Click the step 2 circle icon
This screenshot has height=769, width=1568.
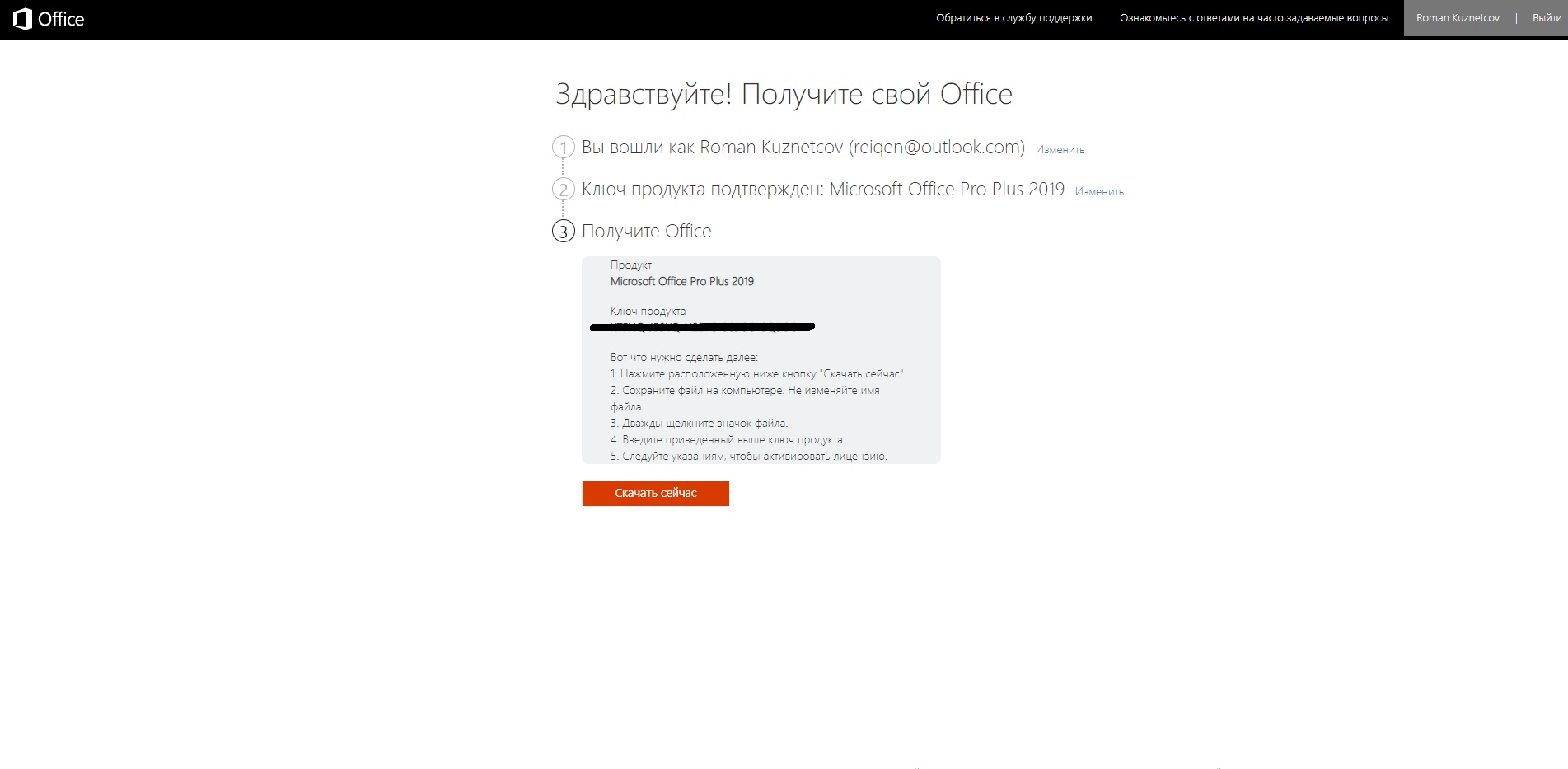[x=563, y=190]
